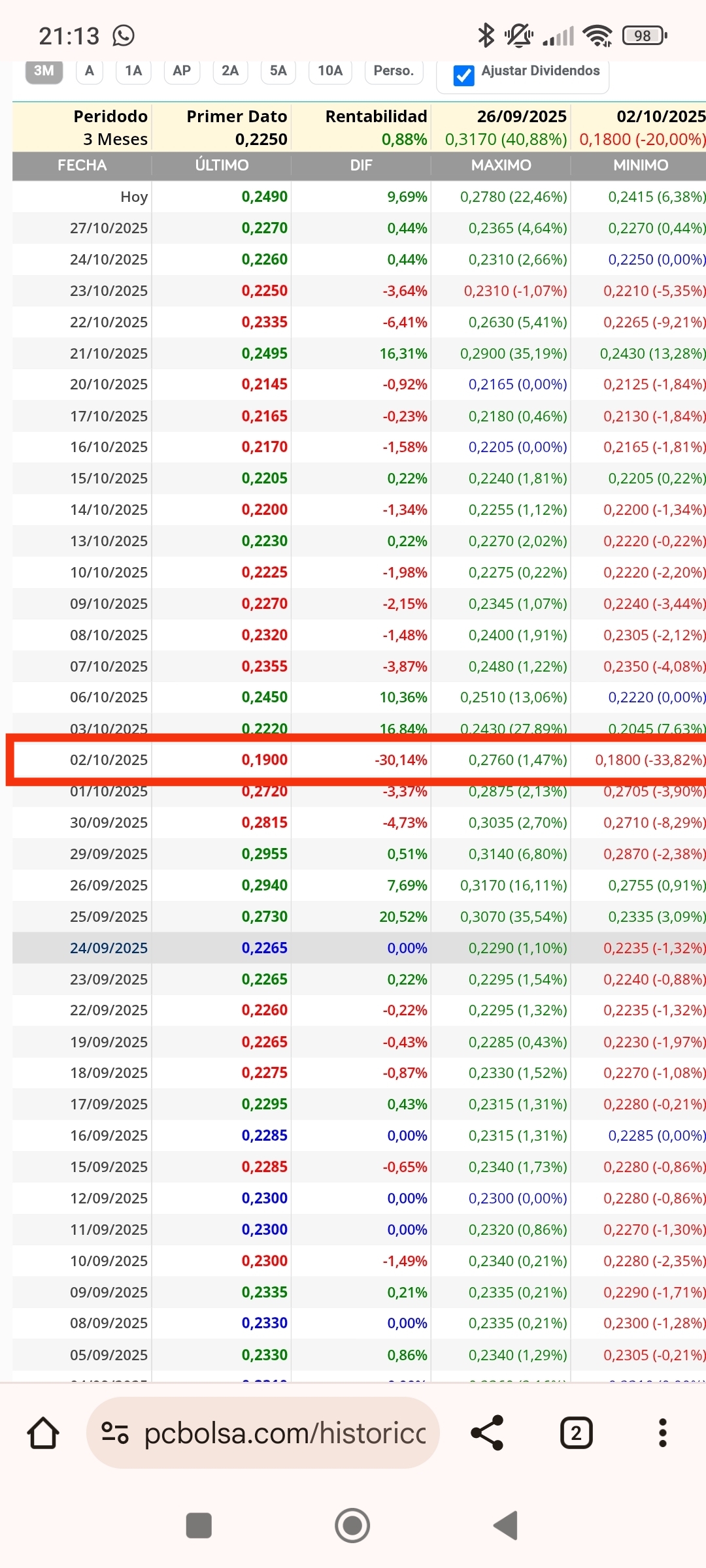Tap the browser home icon

point(43,1433)
